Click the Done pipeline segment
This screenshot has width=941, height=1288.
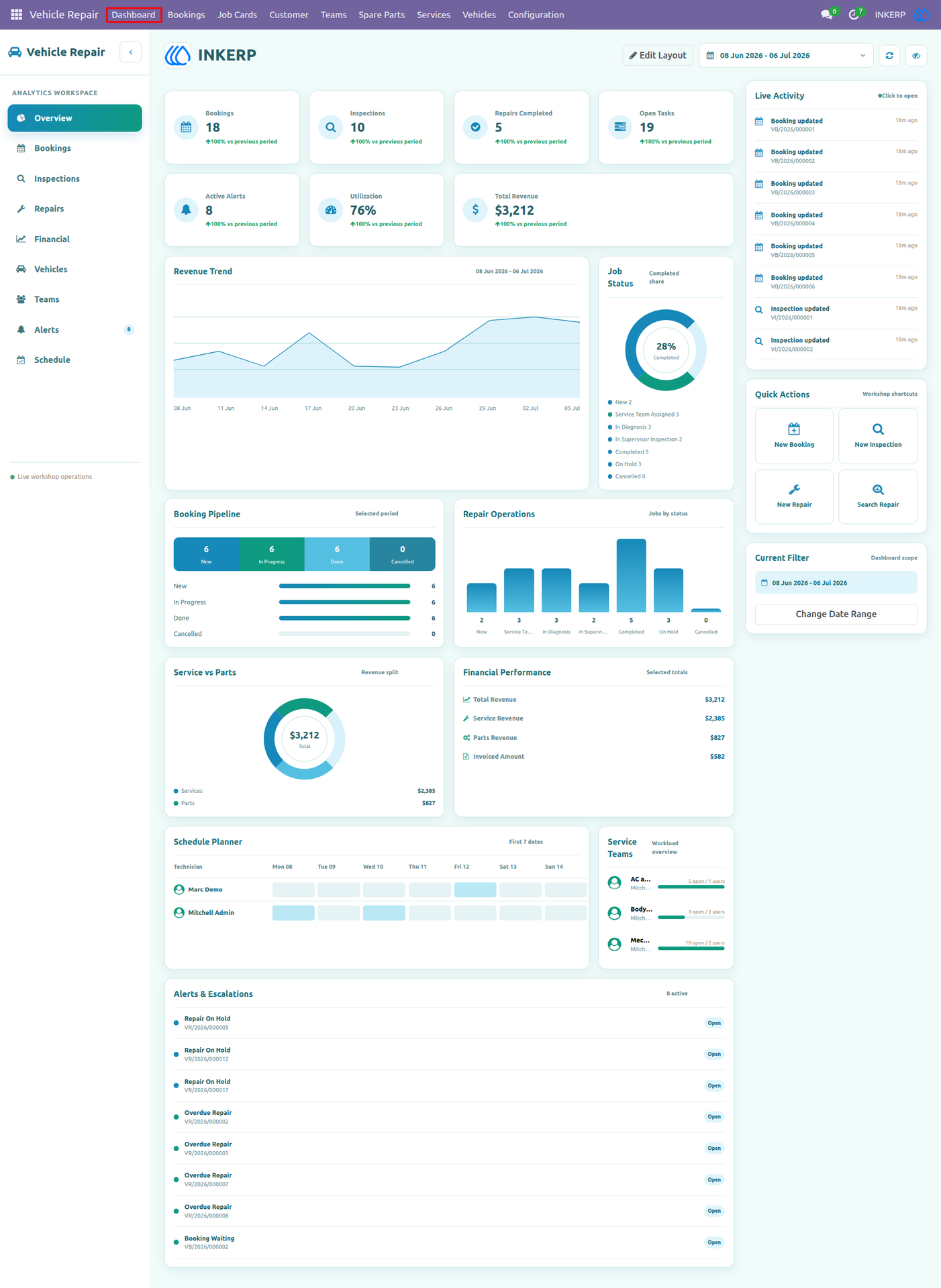(337, 554)
